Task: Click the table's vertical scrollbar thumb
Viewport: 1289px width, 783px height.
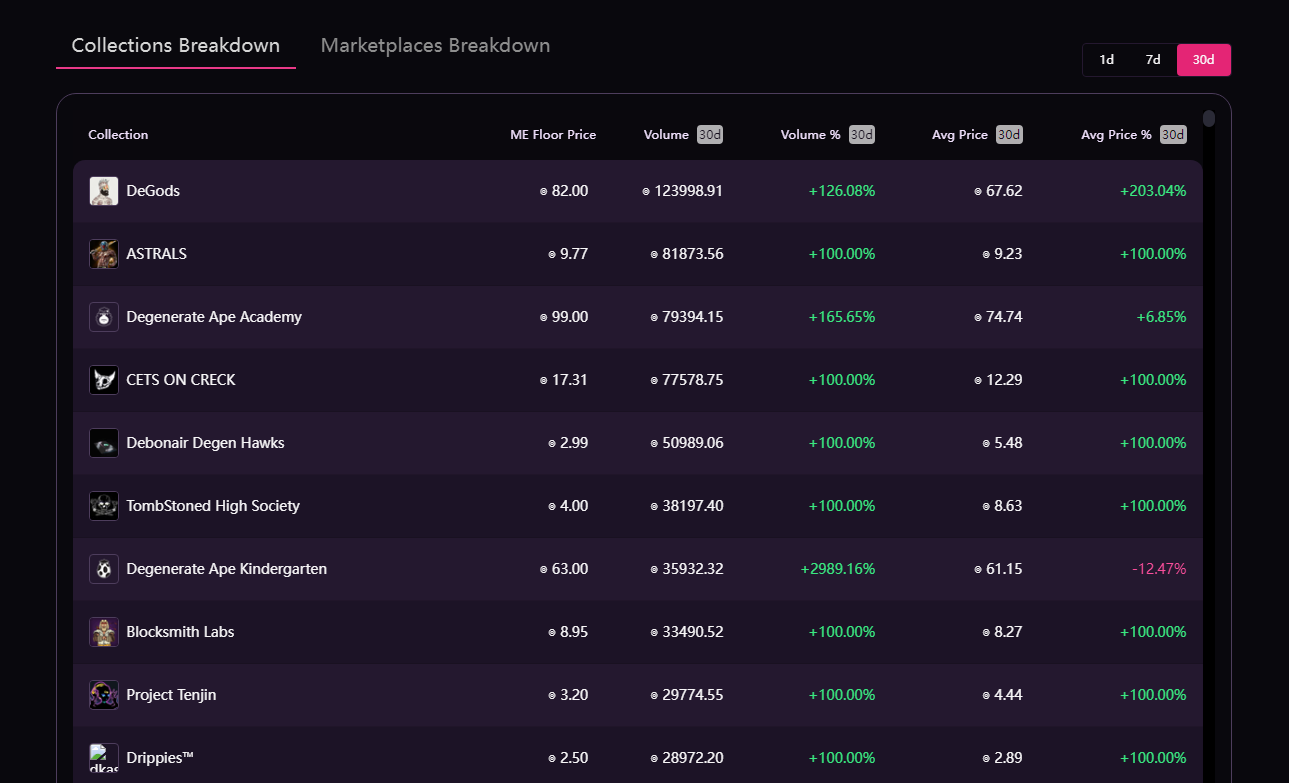Action: 1209,119
